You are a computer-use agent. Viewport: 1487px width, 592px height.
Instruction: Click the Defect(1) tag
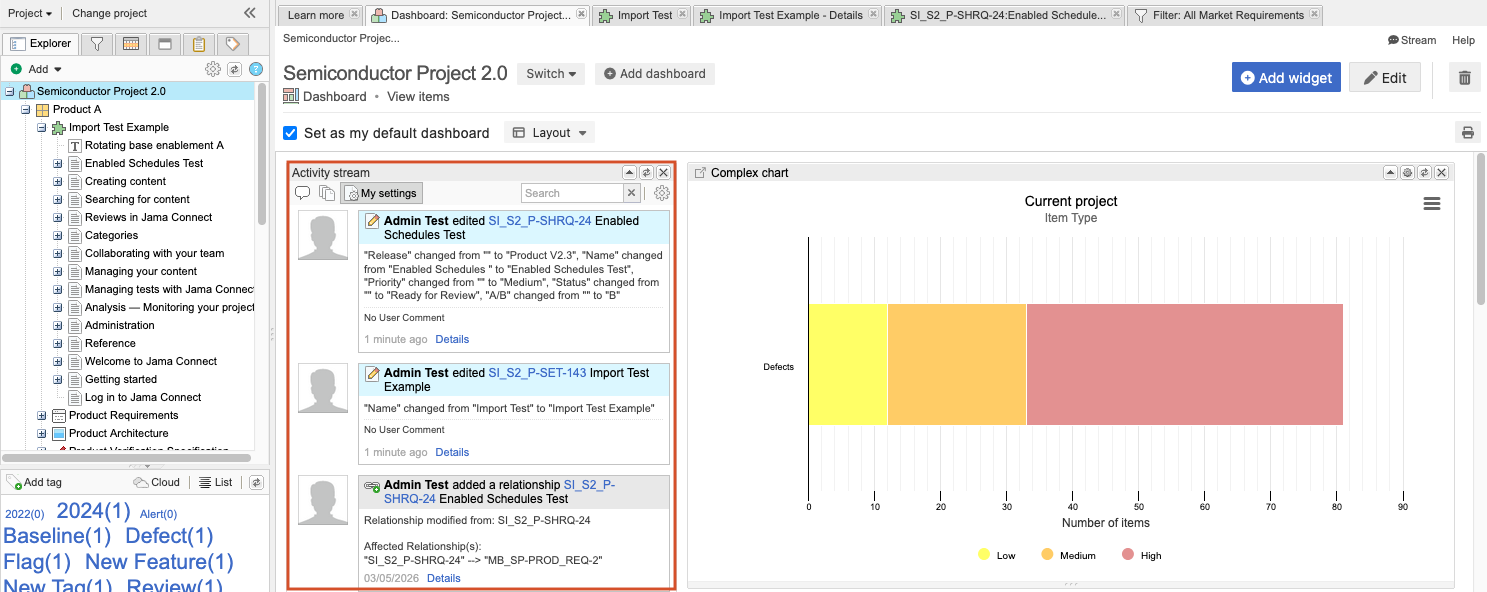pyautogui.click(x=169, y=536)
